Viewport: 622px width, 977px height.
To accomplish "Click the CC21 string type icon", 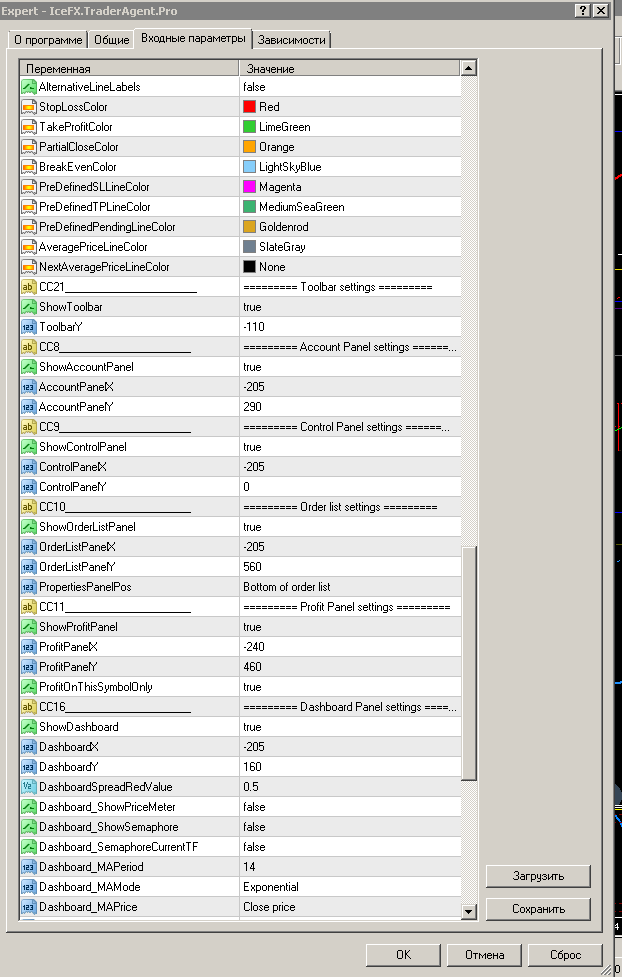I will pyautogui.click(x=29, y=287).
